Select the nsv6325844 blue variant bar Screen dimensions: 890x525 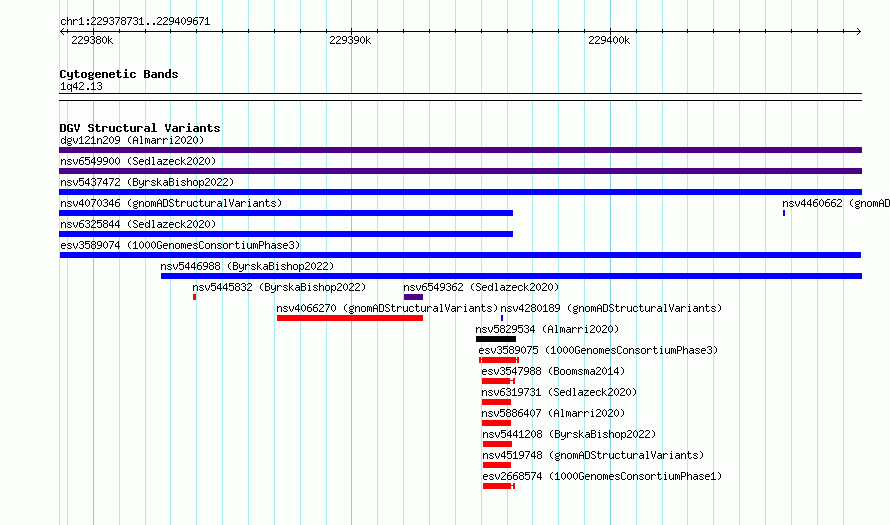[x=286, y=234]
